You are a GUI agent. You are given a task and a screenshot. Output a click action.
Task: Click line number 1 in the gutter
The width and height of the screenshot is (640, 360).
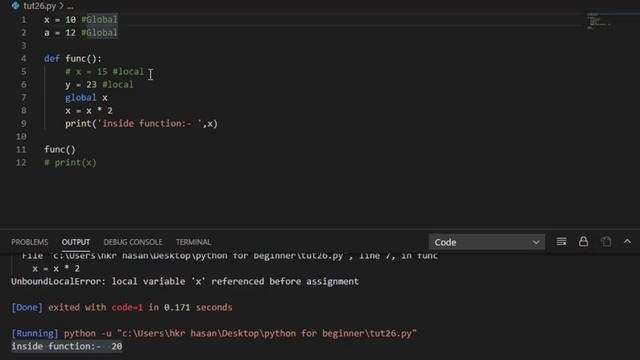coord(24,20)
